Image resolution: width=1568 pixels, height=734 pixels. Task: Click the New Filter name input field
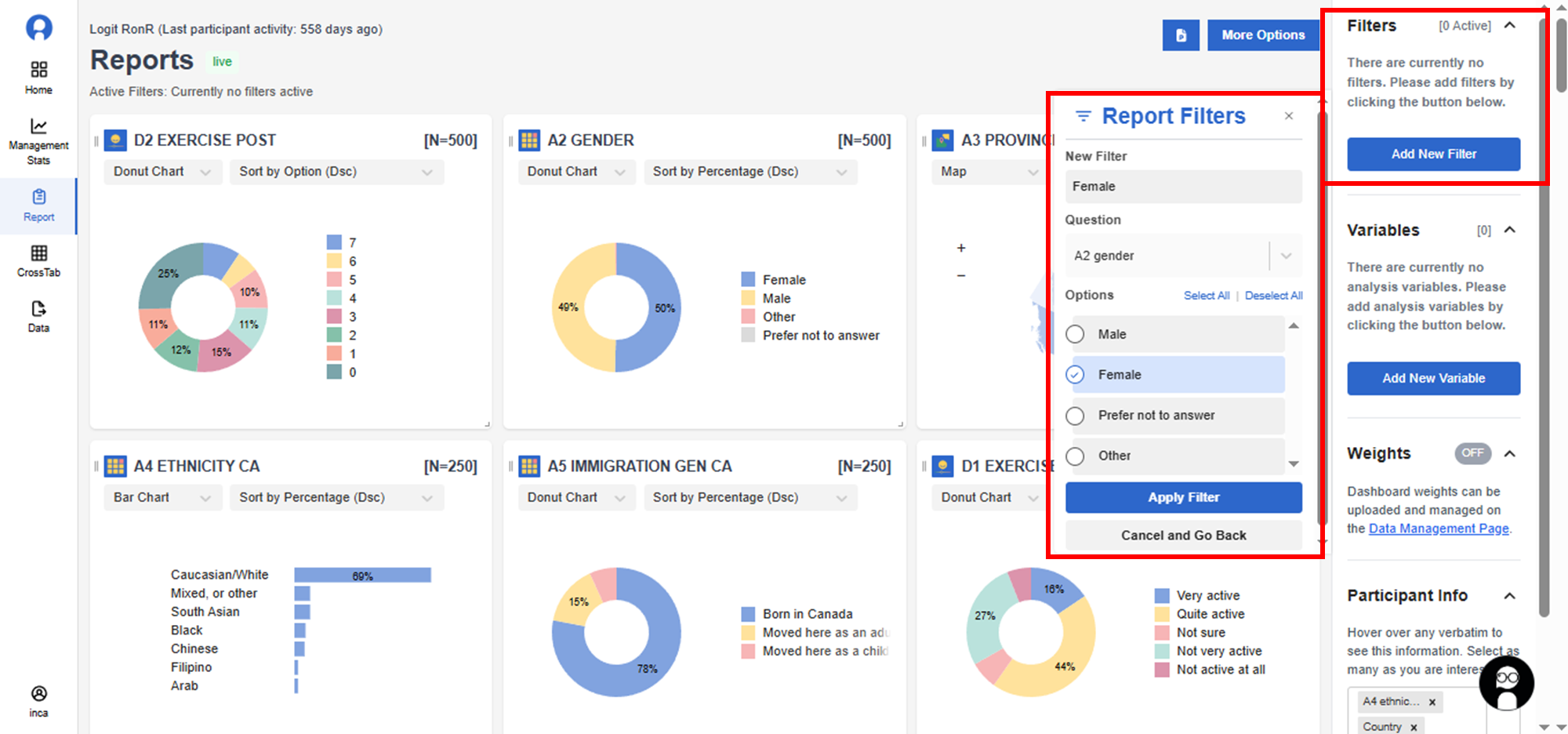click(x=1182, y=187)
